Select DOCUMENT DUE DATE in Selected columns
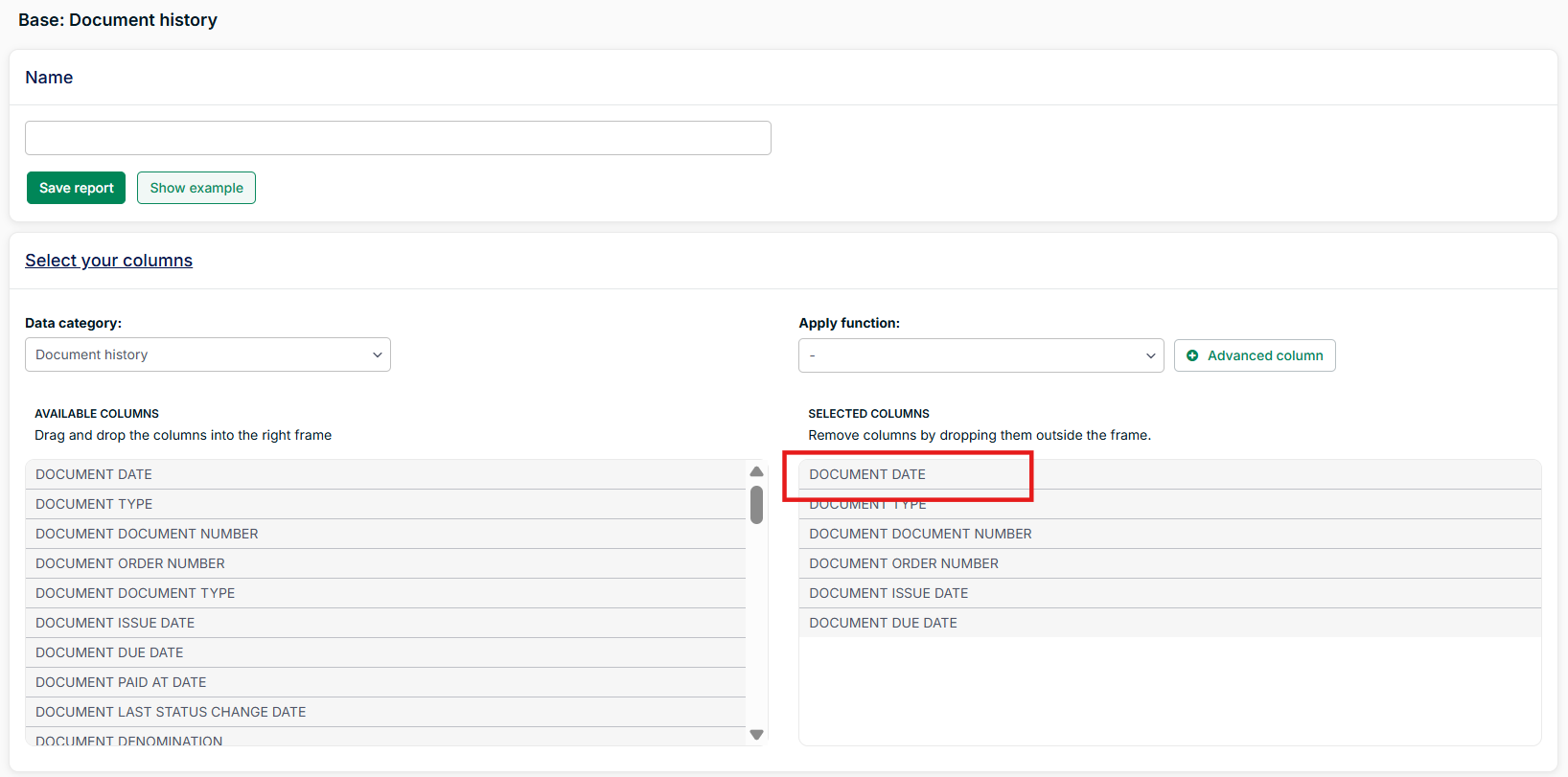Screen dimensions: 1568x777 tap(883, 623)
